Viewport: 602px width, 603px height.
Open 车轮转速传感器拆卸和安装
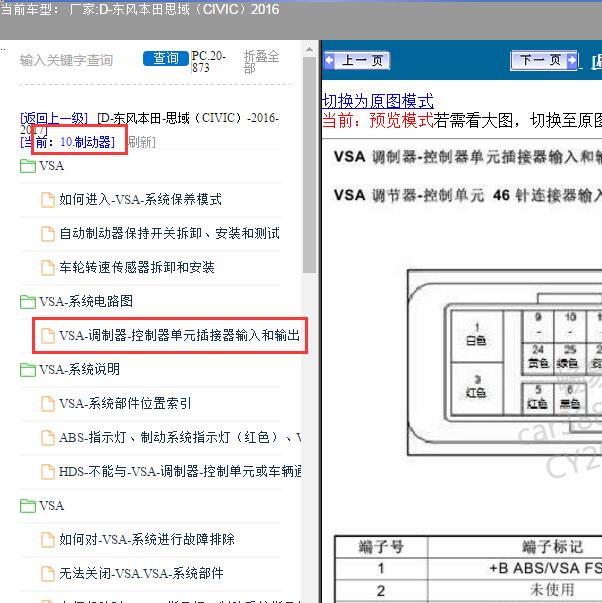click(137, 267)
